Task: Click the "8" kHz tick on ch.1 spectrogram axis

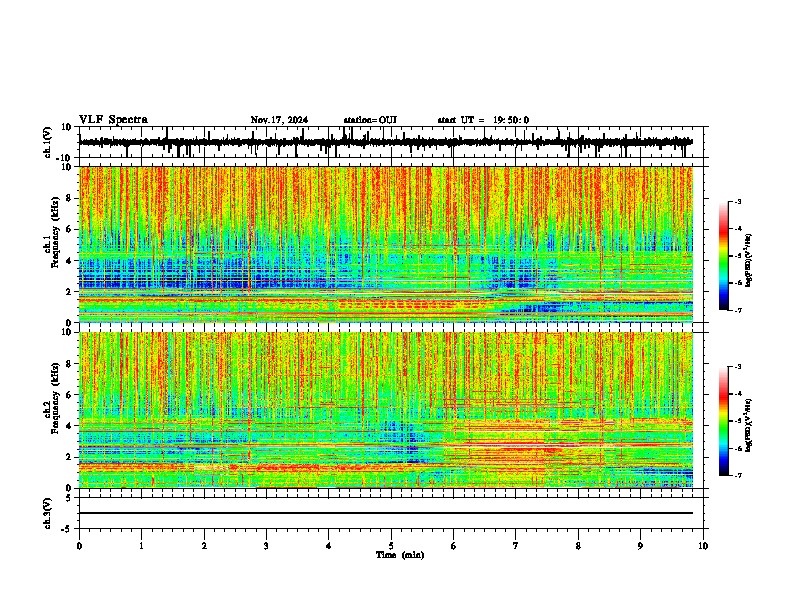Action: pyautogui.click(x=70, y=198)
